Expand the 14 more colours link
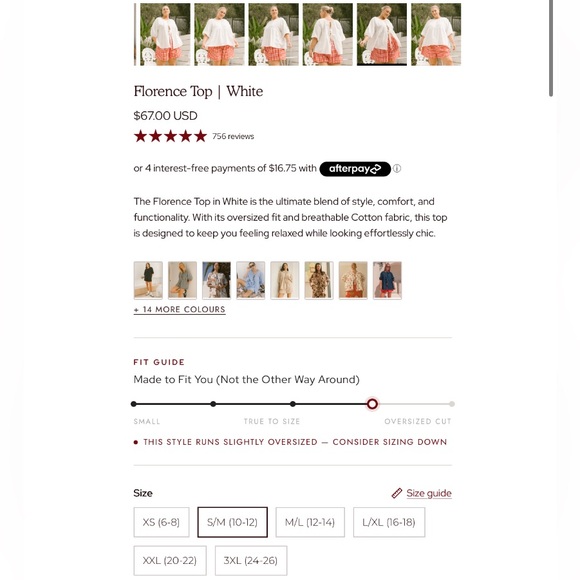580x580 pixels. coord(179,310)
